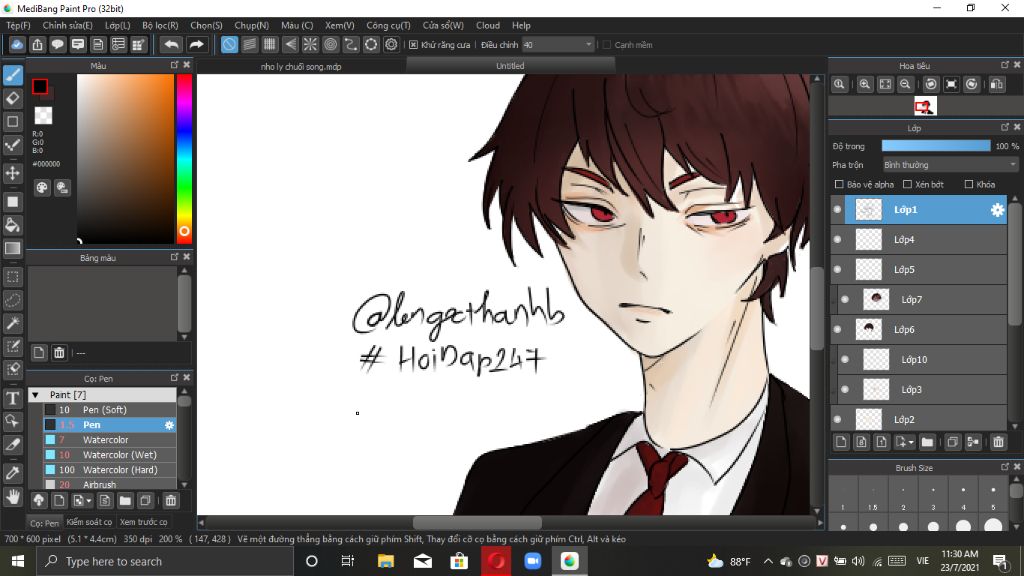Select the Pen (Soft) brush
Image resolution: width=1024 pixels, height=576 pixels.
110,410
